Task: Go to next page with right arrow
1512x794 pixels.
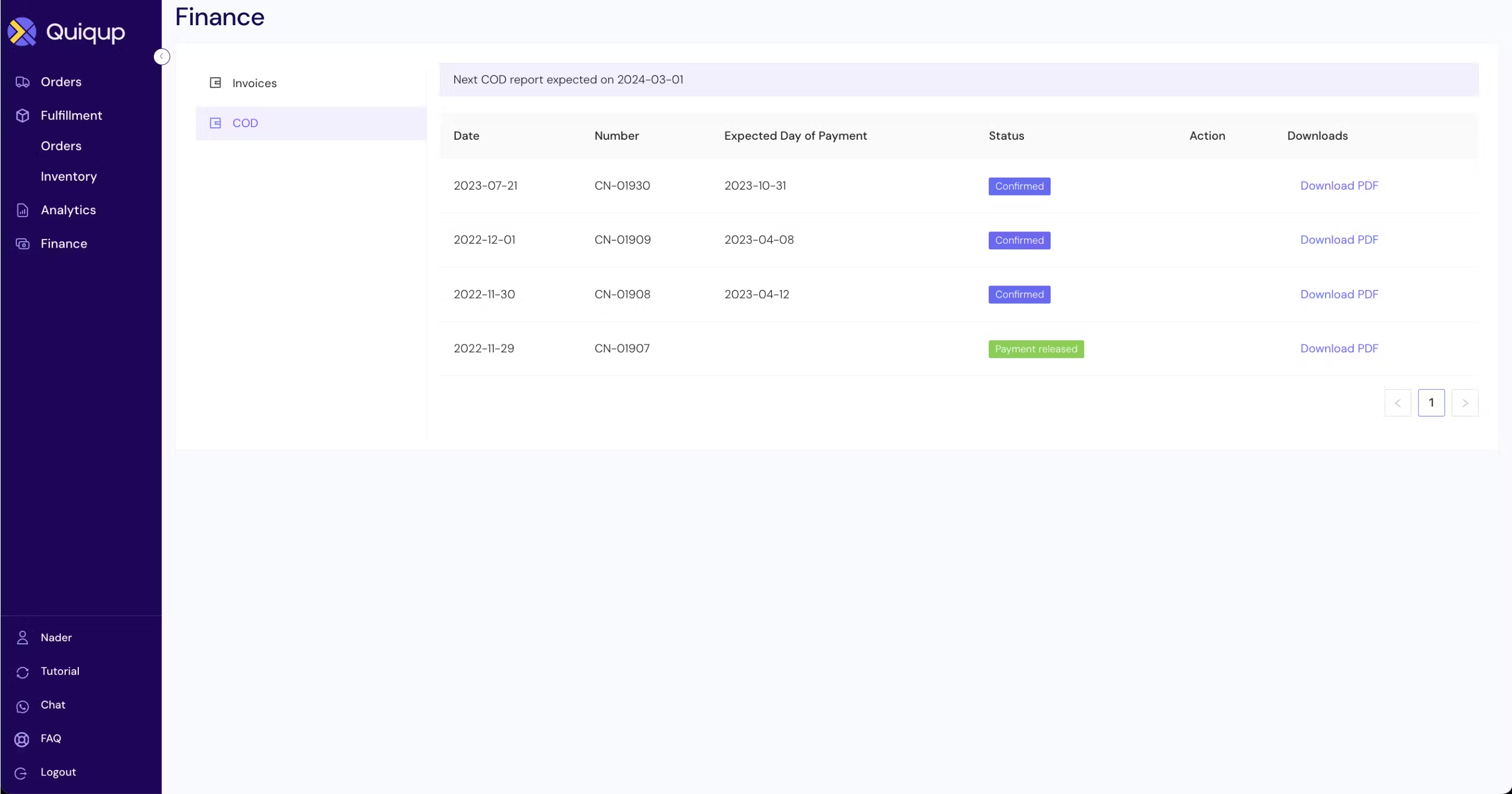Action: click(1464, 403)
